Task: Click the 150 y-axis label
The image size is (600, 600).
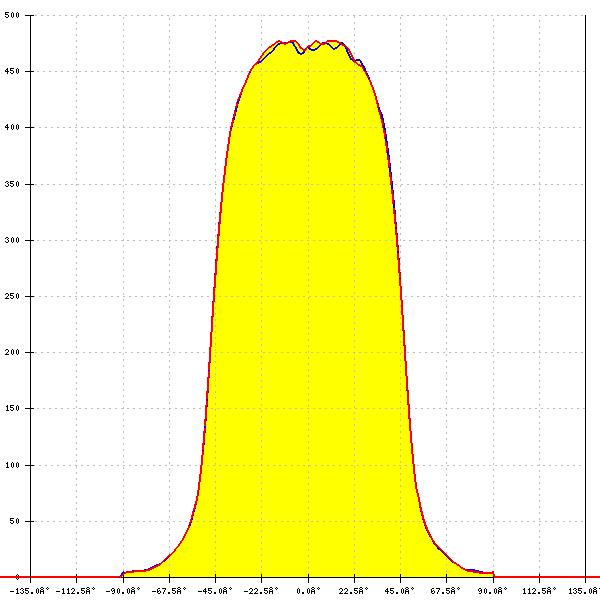Action: click(11, 408)
